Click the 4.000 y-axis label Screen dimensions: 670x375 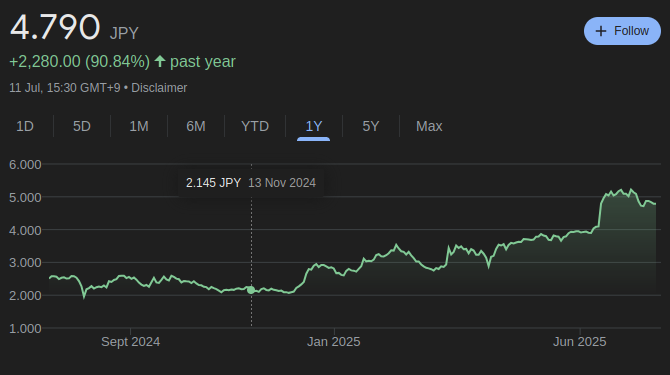click(25, 230)
